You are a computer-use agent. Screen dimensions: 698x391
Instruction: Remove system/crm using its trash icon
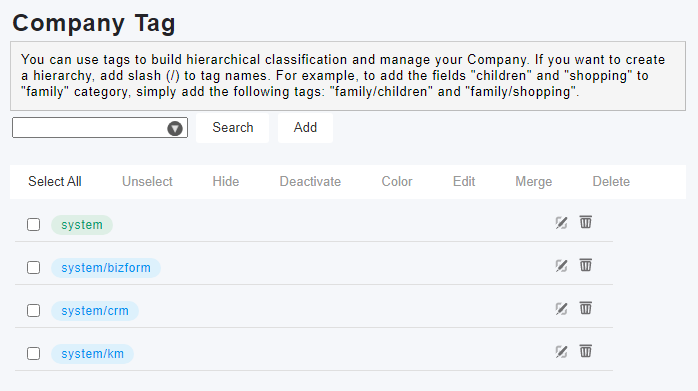586,308
